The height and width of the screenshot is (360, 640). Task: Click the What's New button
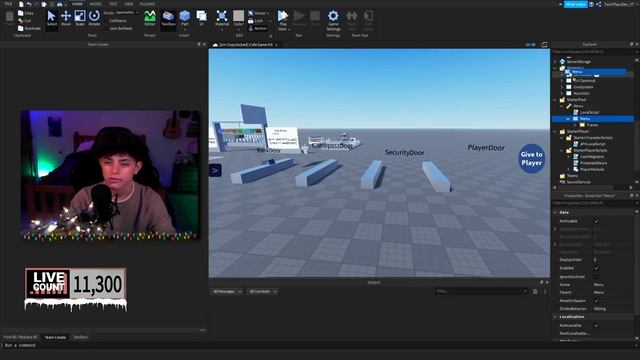[x=576, y=4]
